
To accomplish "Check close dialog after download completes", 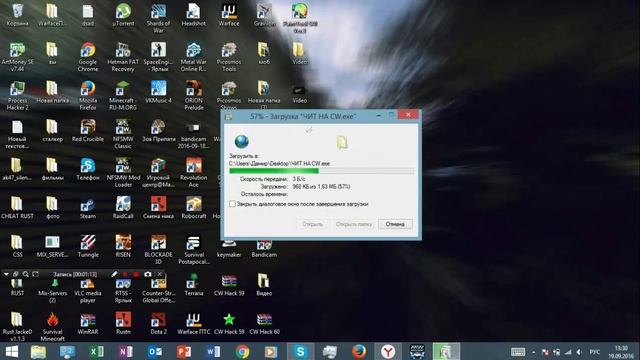I will (232, 204).
